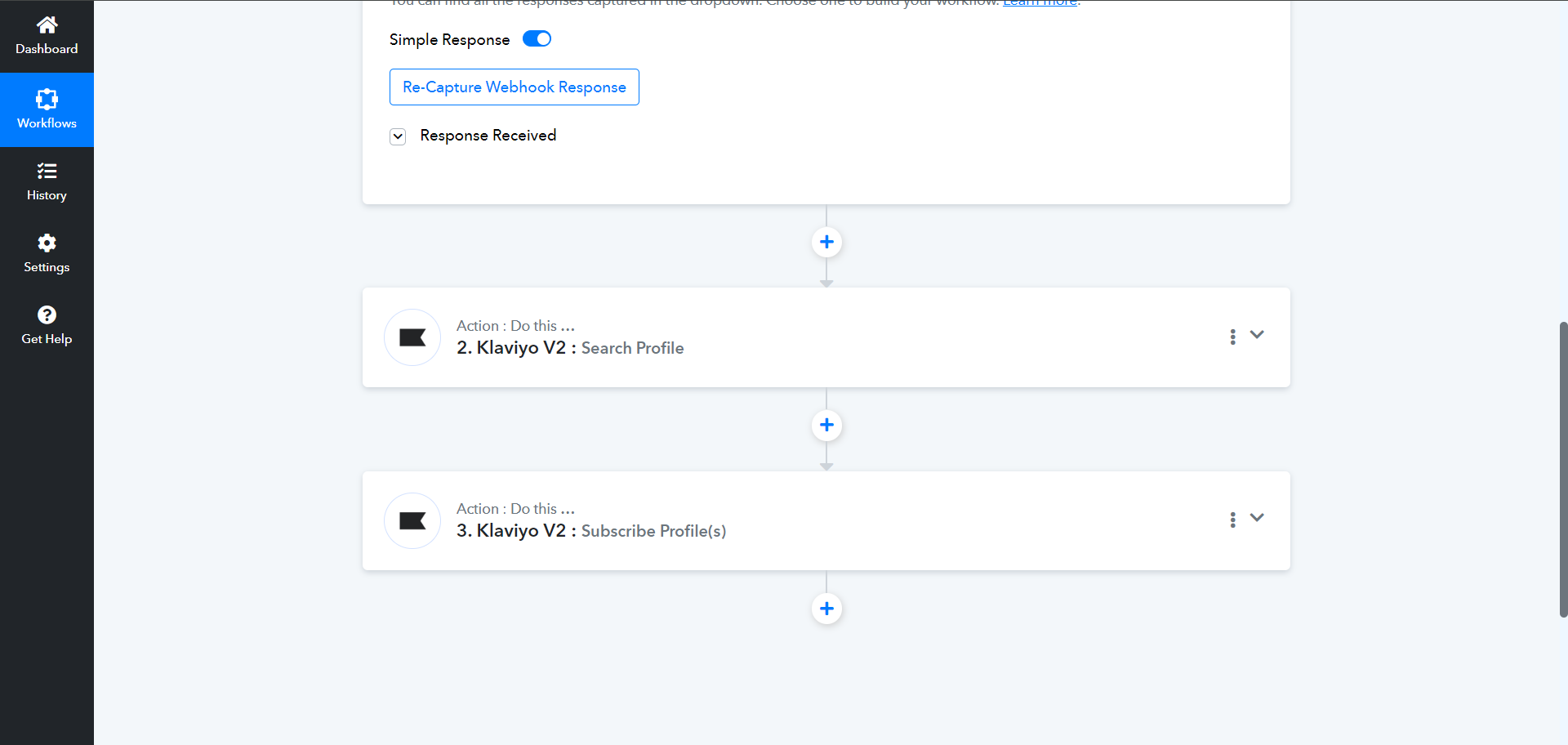Click the '3. Klaviyo V2 : Subscribe Profile(s)' title
The height and width of the screenshot is (745, 1568).
[x=591, y=531]
